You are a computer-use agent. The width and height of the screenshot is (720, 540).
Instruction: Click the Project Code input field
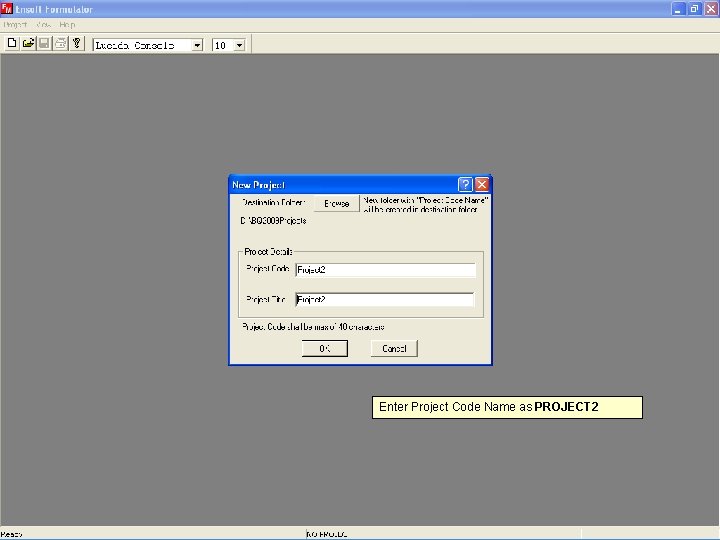[385, 270]
